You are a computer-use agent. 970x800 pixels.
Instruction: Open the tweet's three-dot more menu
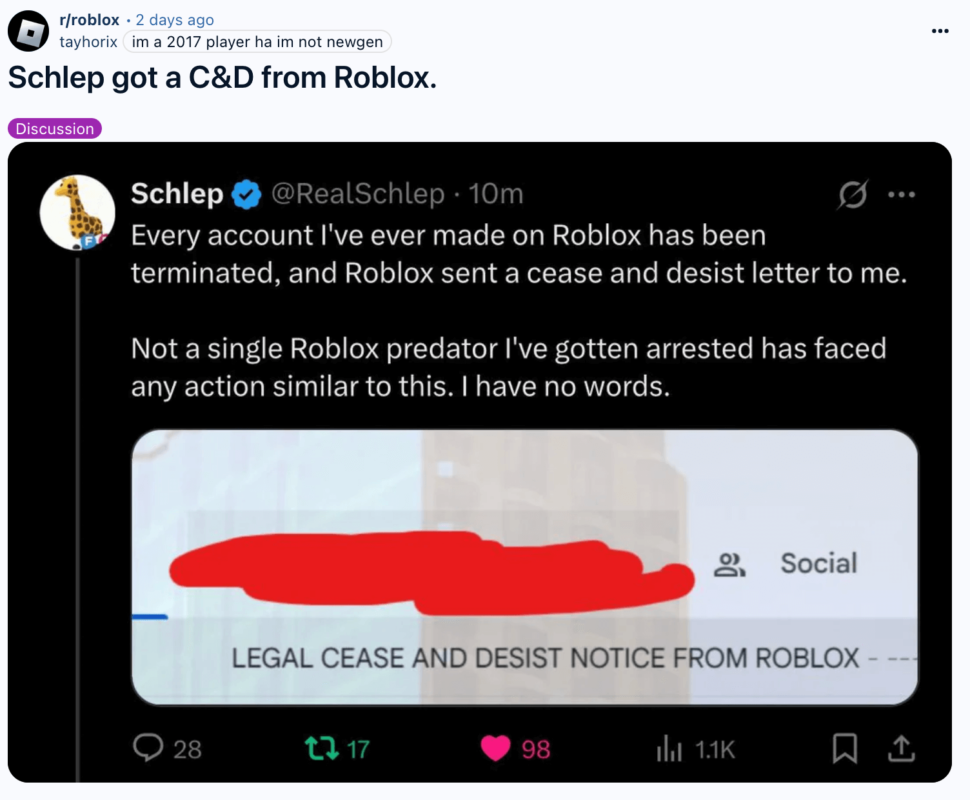[900, 195]
